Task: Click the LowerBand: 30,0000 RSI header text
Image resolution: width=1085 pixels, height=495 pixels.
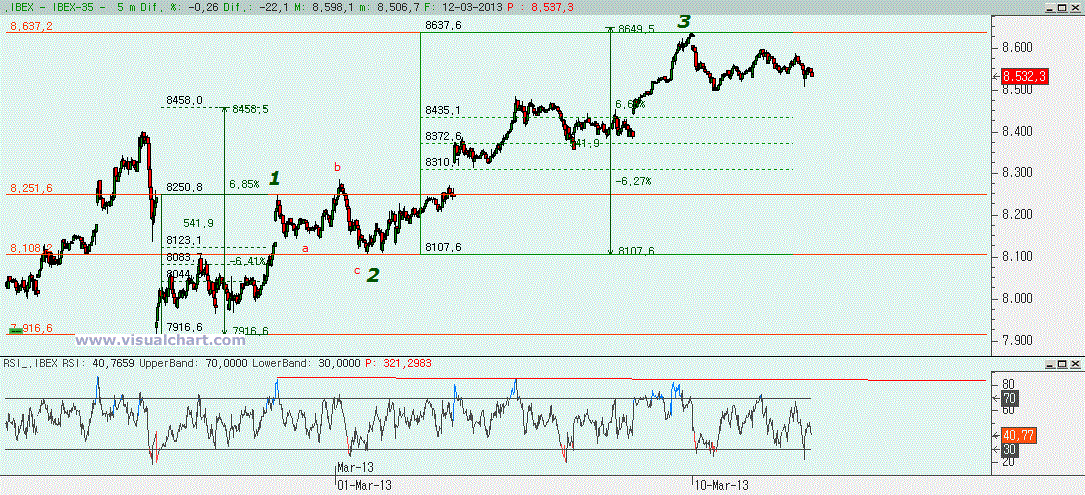Action: tap(307, 363)
